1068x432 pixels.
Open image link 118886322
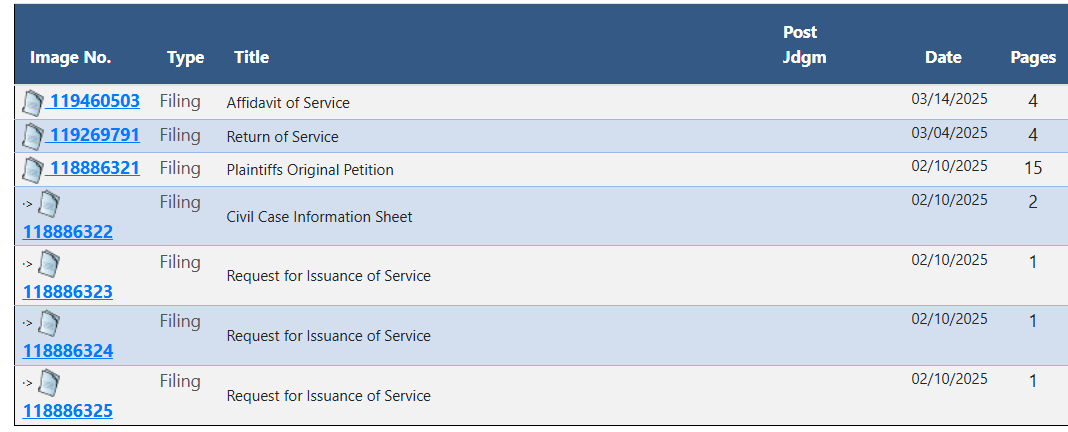(x=68, y=232)
